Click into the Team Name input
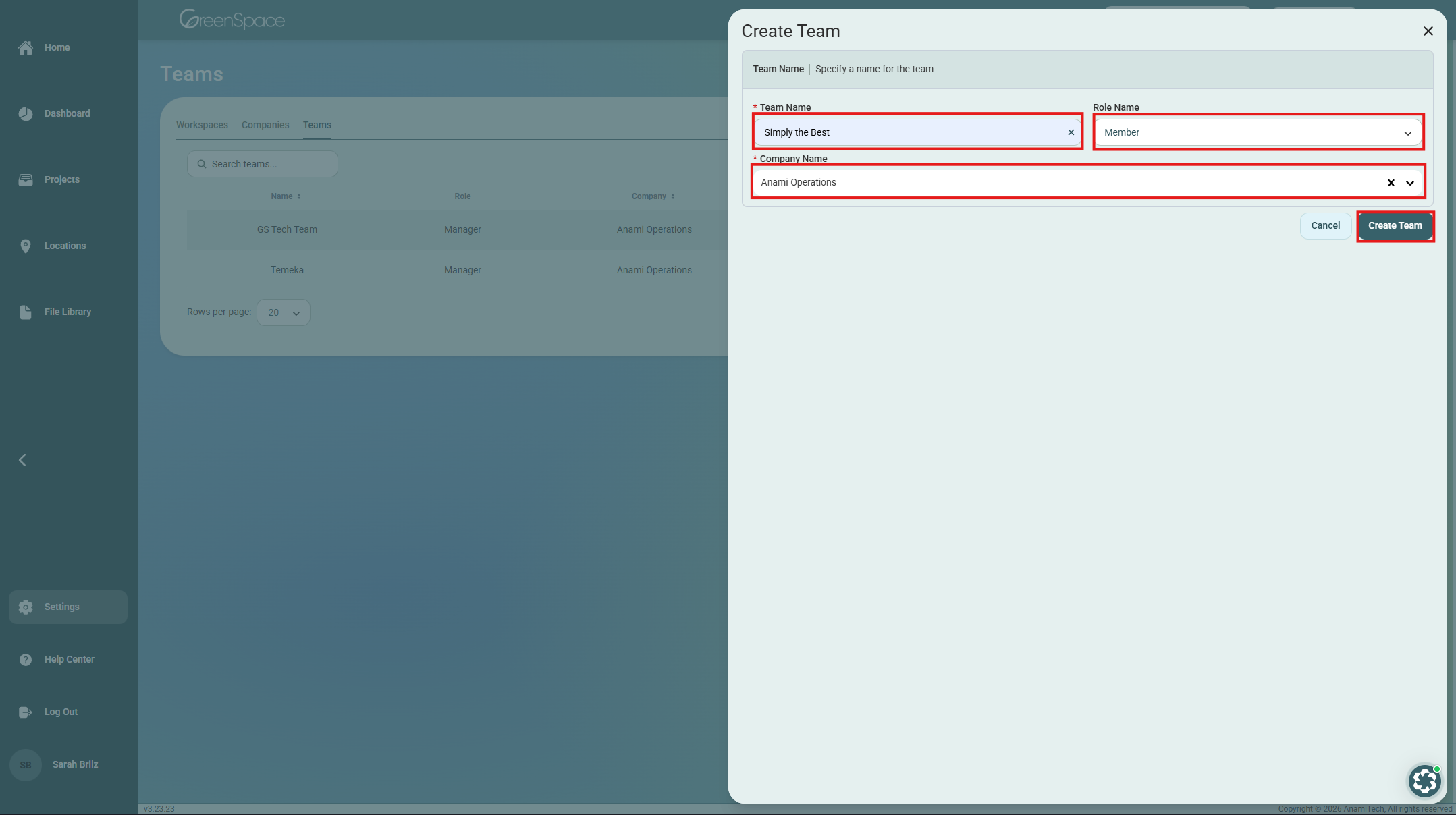The height and width of the screenshot is (815, 1456). pos(911,133)
